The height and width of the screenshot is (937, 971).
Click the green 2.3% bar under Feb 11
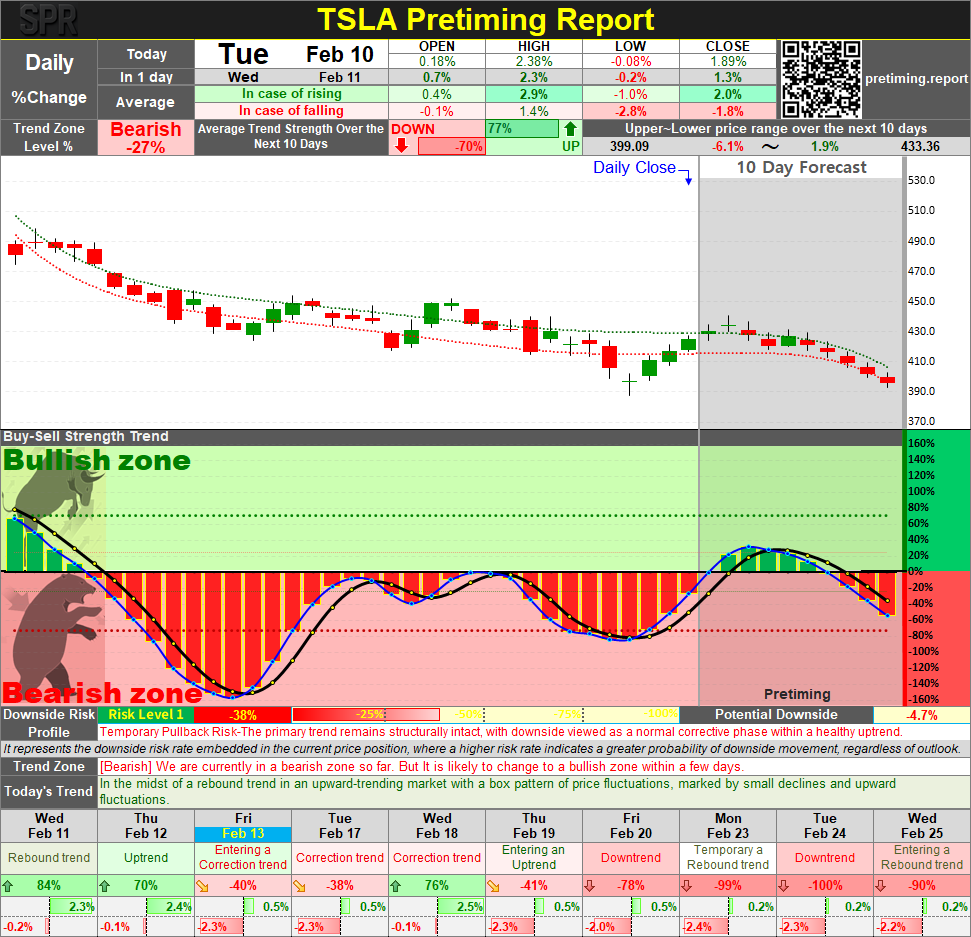pyautogui.click(x=72, y=907)
